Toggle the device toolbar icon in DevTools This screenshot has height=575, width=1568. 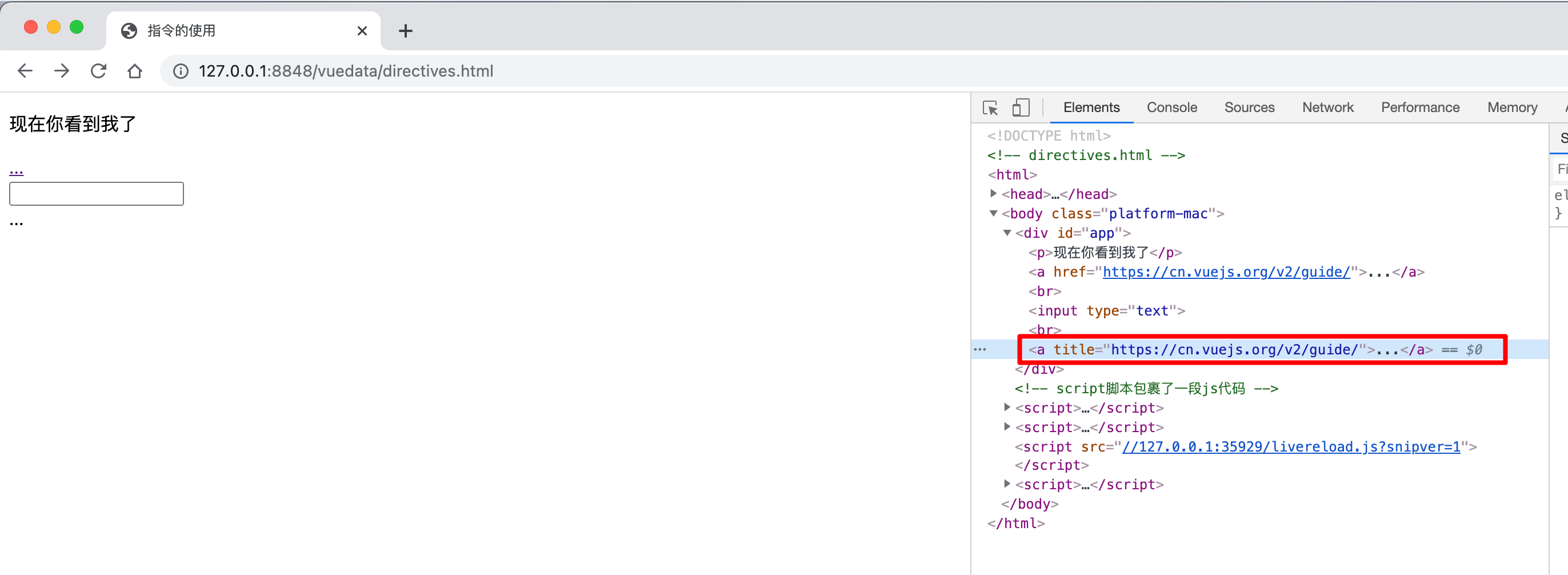[x=1021, y=108]
